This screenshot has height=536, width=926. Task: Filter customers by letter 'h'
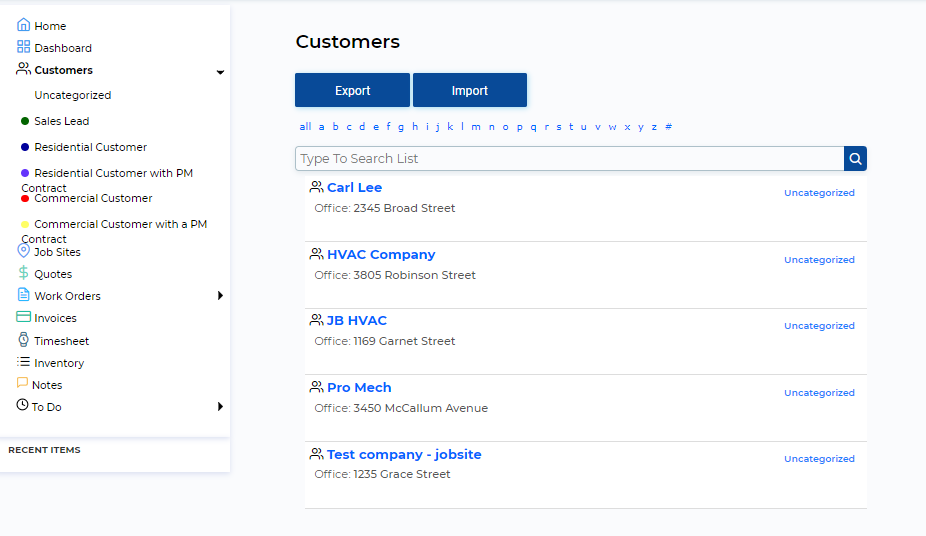pos(415,126)
